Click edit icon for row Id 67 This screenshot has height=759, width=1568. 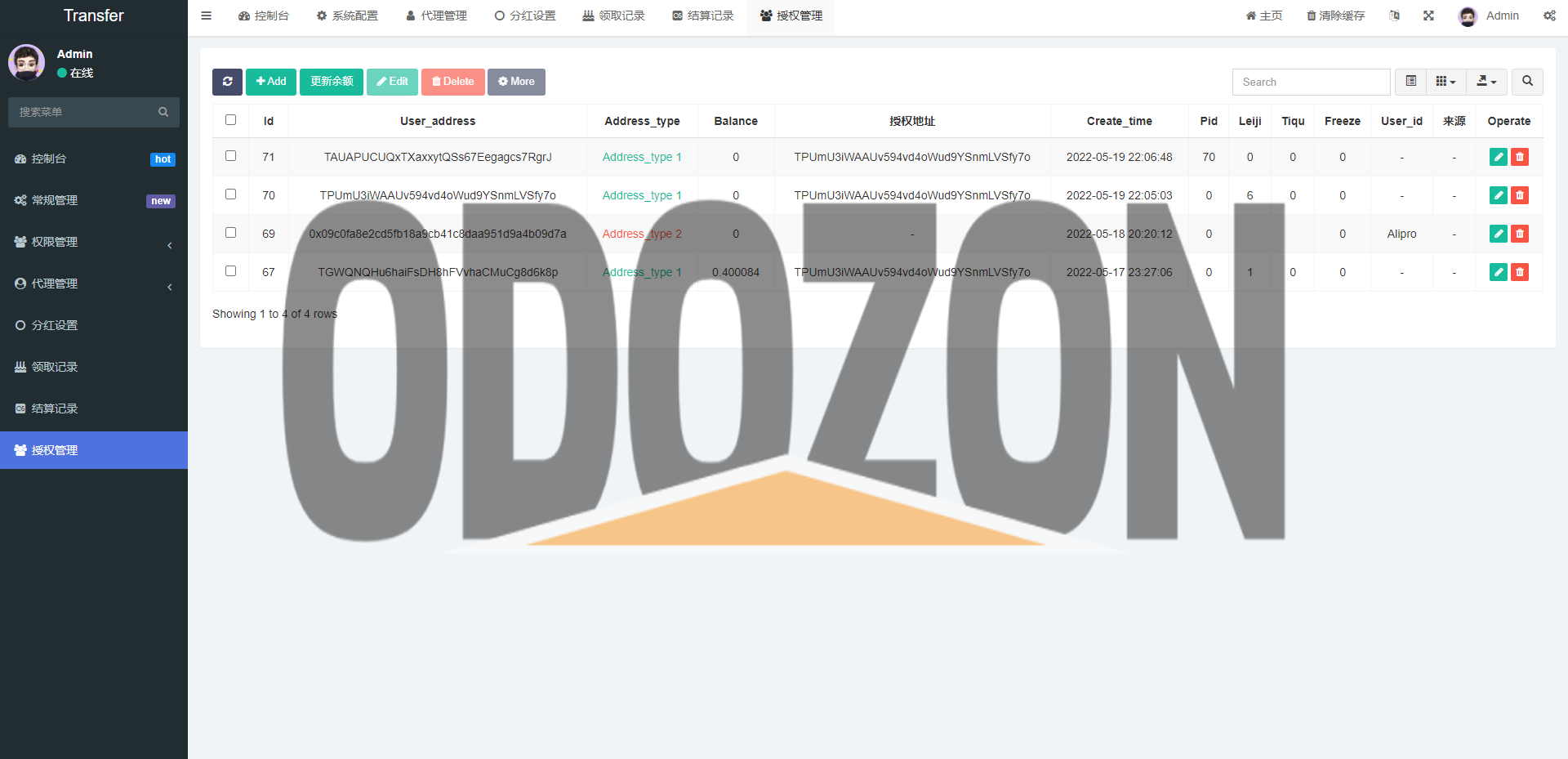coord(1498,272)
